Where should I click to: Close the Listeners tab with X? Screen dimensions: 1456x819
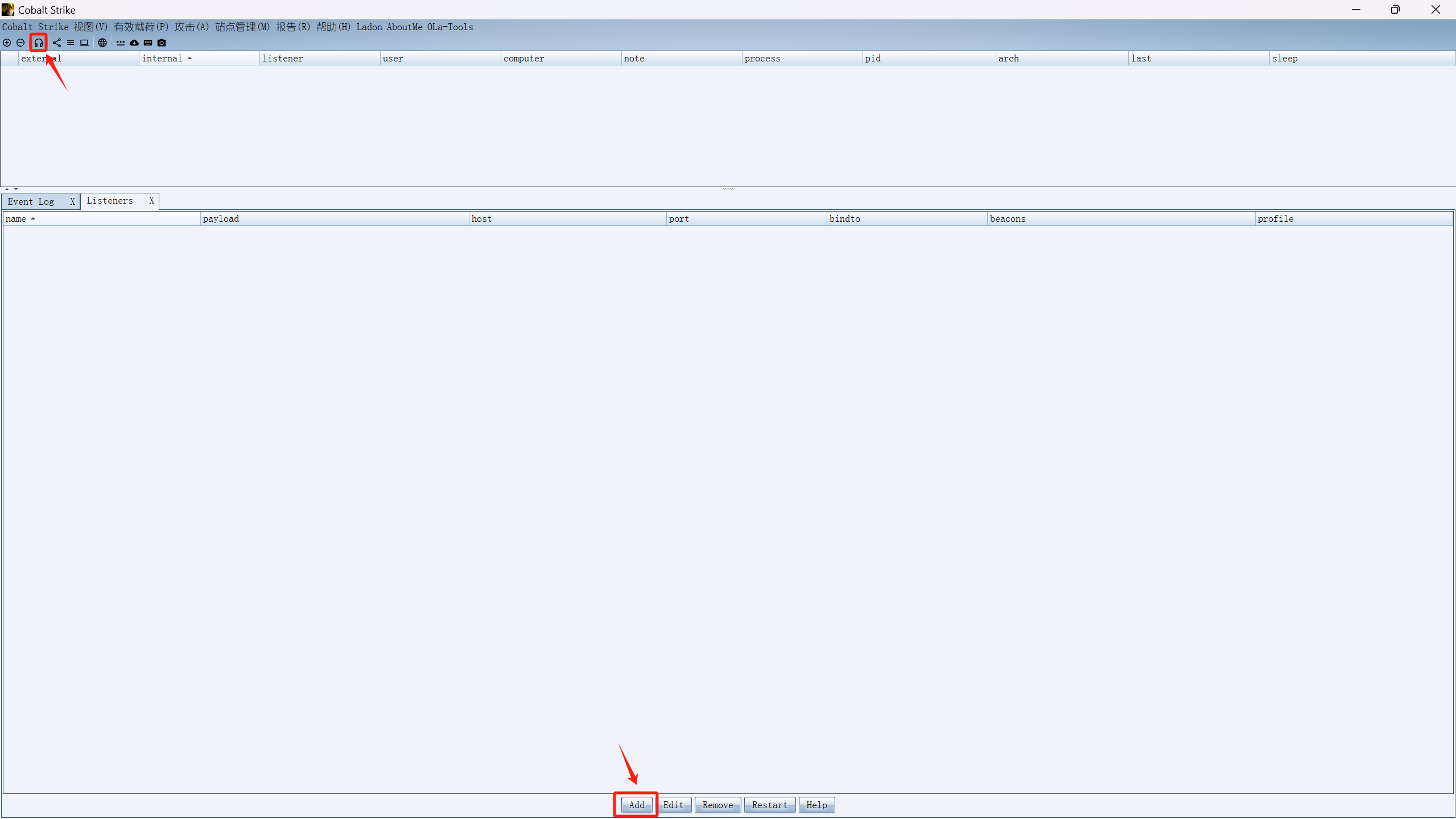pyautogui.click(x=151, y=201)
